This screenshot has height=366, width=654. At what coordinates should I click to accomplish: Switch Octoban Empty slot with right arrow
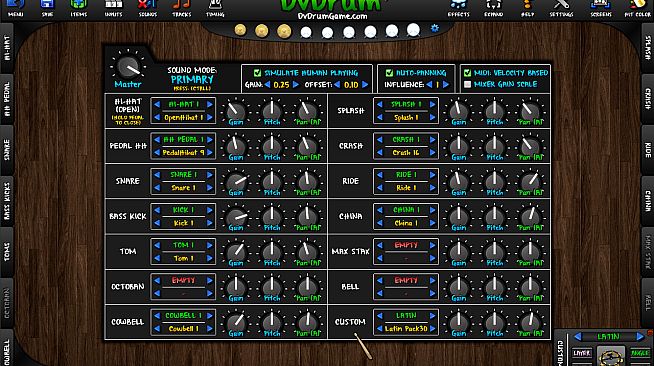click(210, 281)
